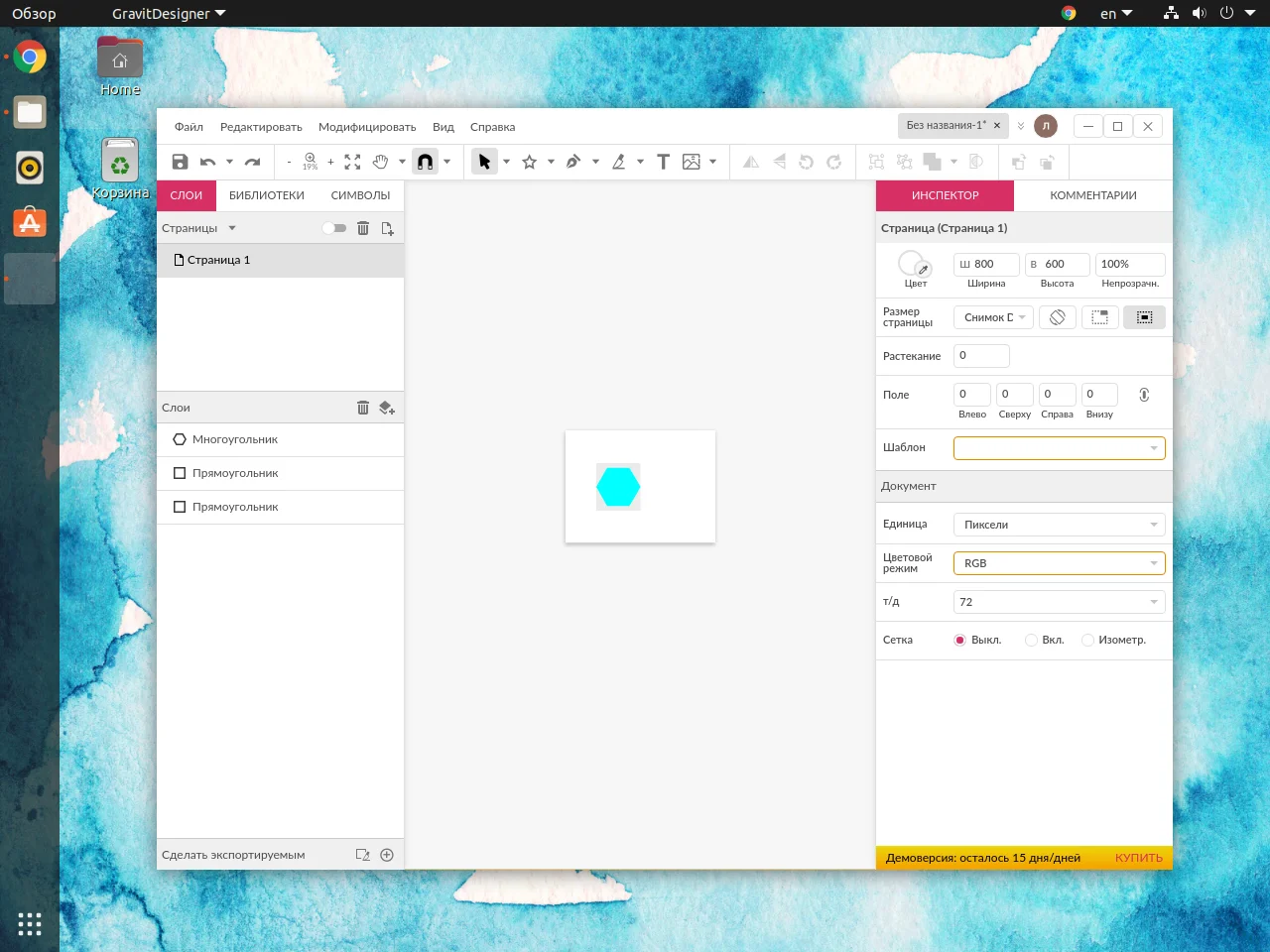Open the page size preset dropdown
Viewport: 1270px width, 952px height.
(x=993, y=317)
